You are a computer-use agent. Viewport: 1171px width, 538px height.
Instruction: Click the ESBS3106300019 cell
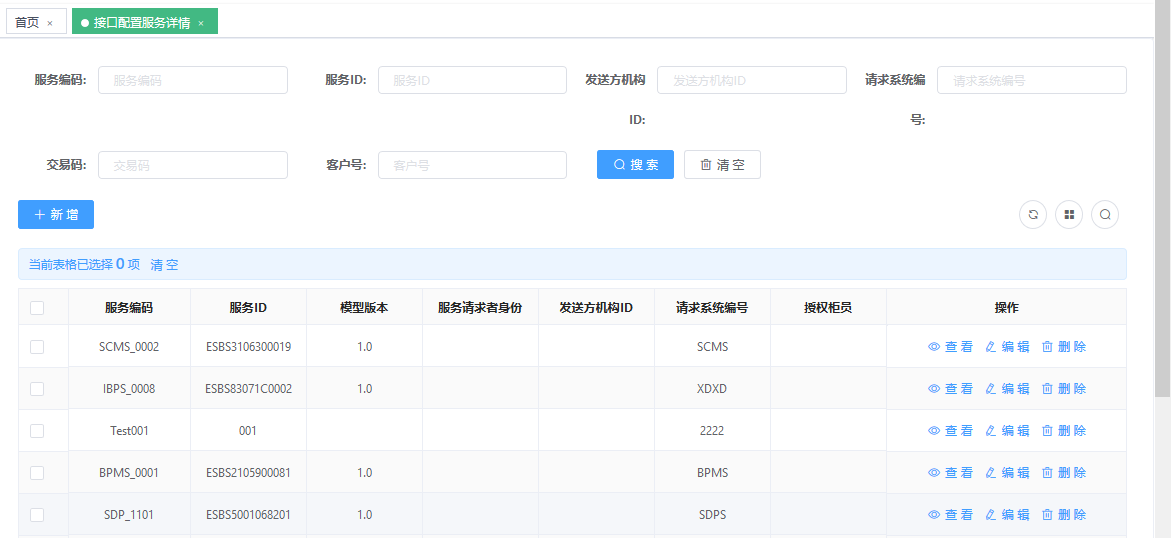point(249,347)
